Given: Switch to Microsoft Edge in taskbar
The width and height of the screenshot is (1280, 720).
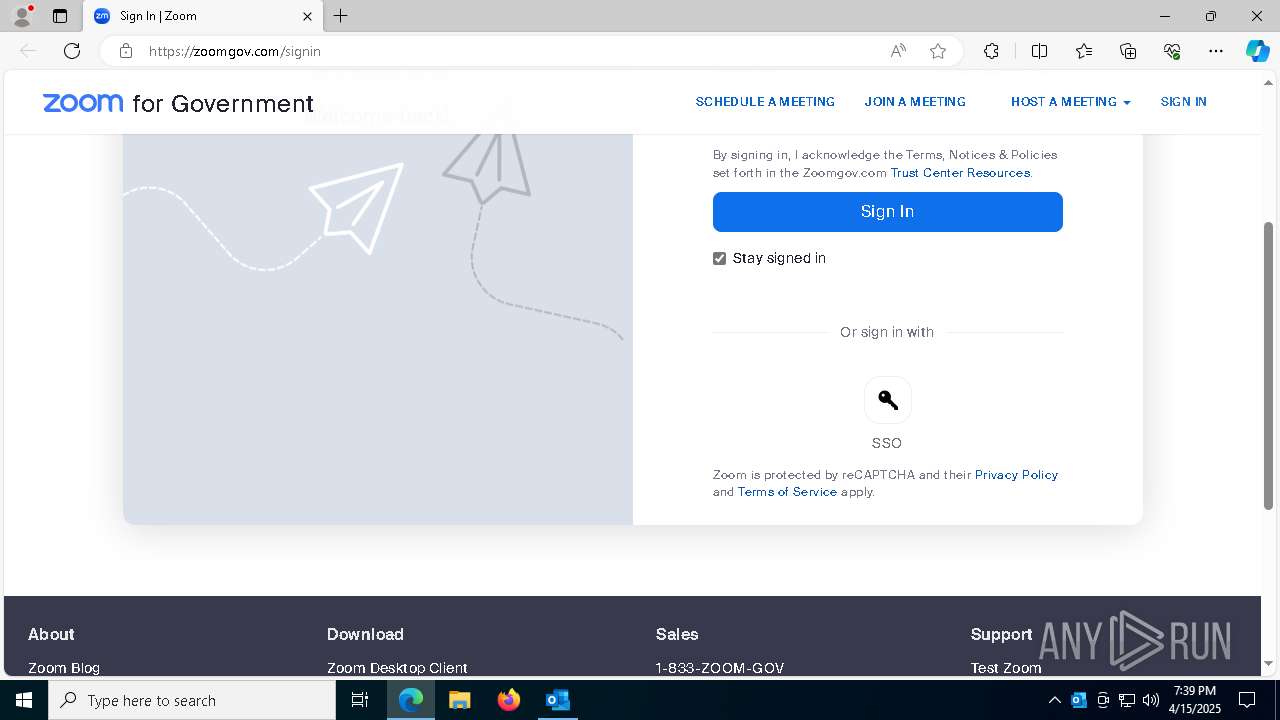Looking at the screenshot, I should tap(411, 700).
